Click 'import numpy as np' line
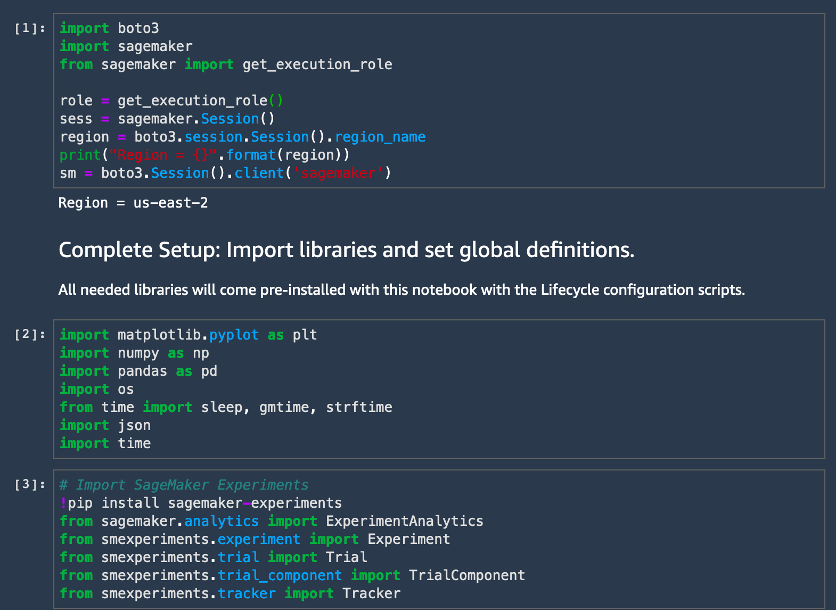 [x=134, y=352]
